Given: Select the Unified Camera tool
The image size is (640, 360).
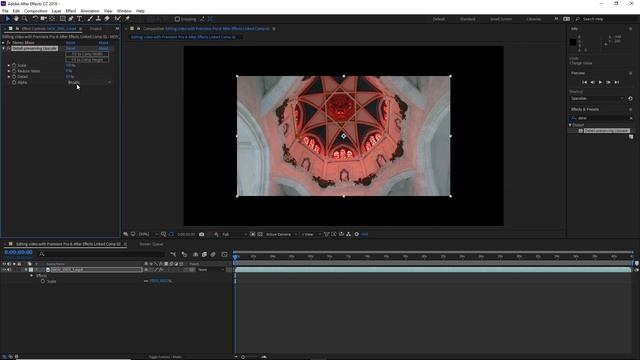Looking at the screenshot, I should 43,19.
